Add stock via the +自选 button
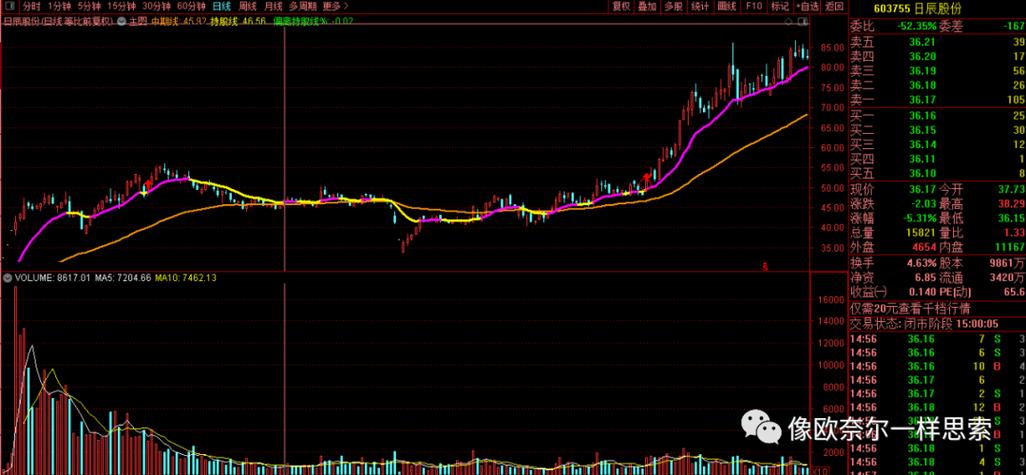 805,6
